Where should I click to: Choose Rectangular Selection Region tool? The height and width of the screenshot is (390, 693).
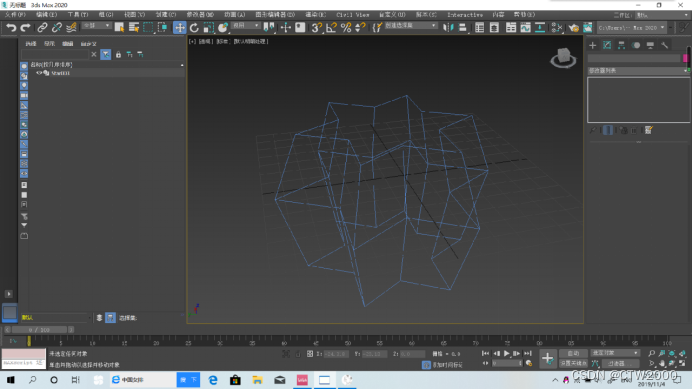(x=148, y=28)
